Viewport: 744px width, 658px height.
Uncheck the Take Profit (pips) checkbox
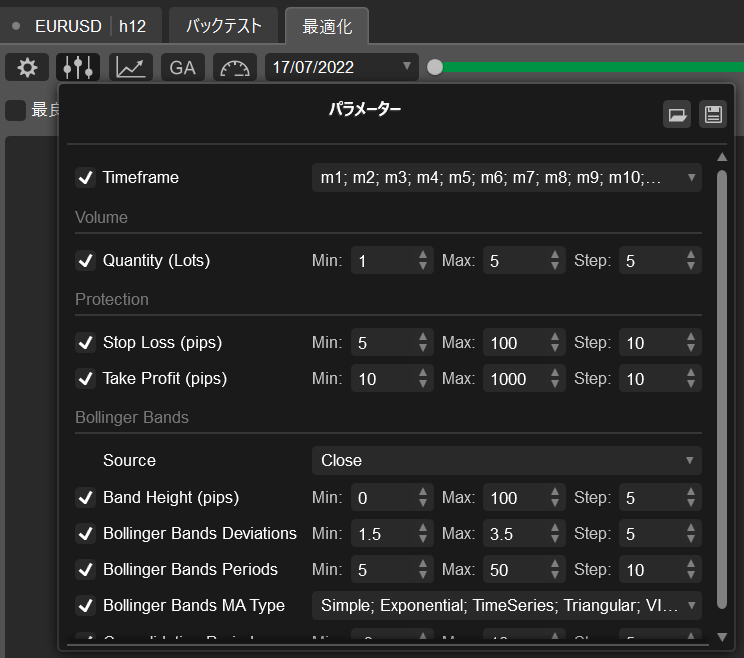coord(85,379)
